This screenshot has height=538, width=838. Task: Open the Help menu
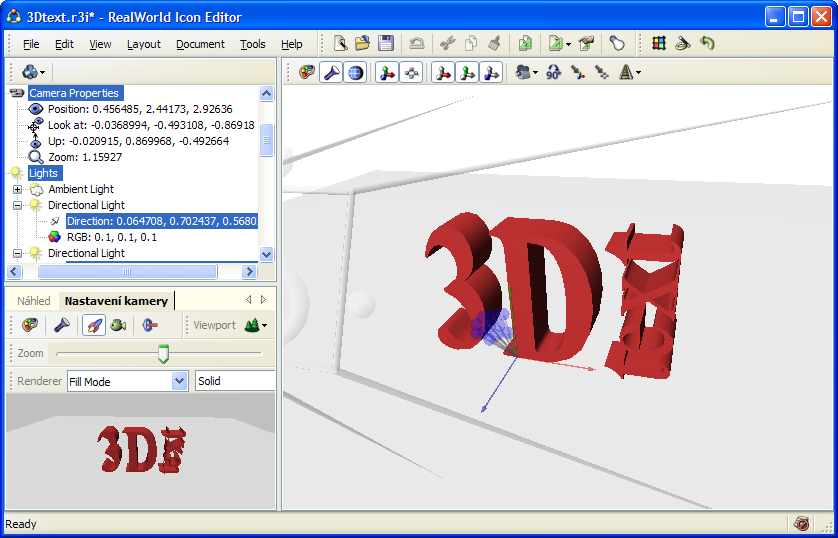click(x=291, y=44)
